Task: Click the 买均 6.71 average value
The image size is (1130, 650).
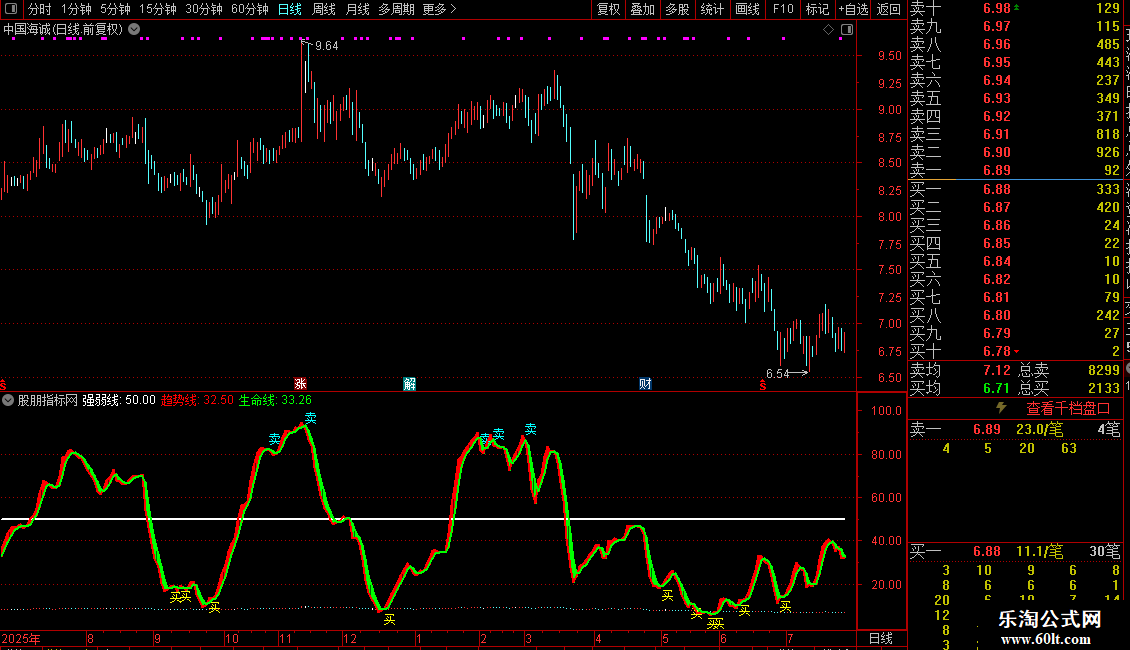Action: 997,388
